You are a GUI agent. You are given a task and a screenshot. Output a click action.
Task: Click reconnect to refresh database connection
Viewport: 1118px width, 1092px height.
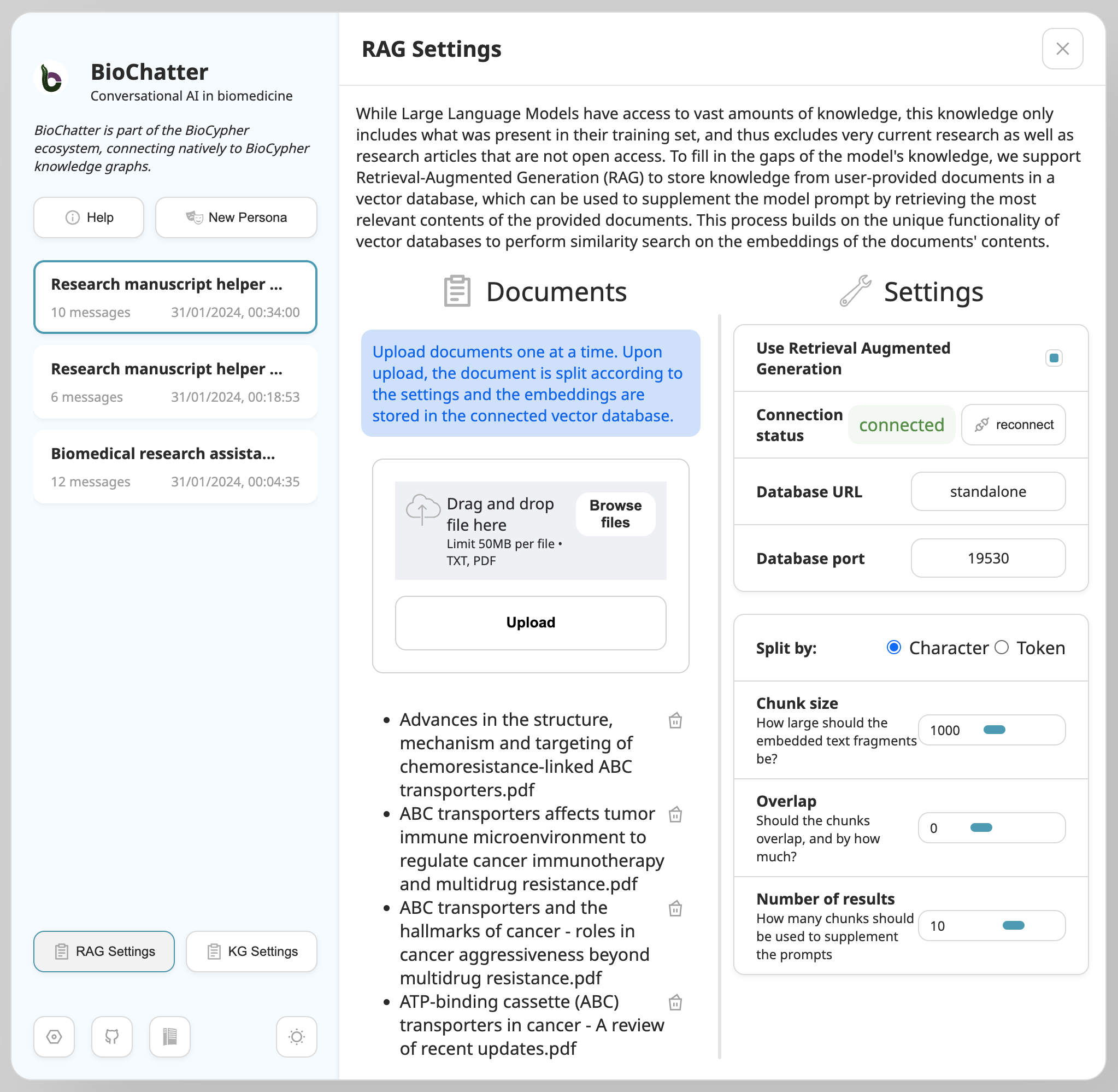[x=1013, y=425]
